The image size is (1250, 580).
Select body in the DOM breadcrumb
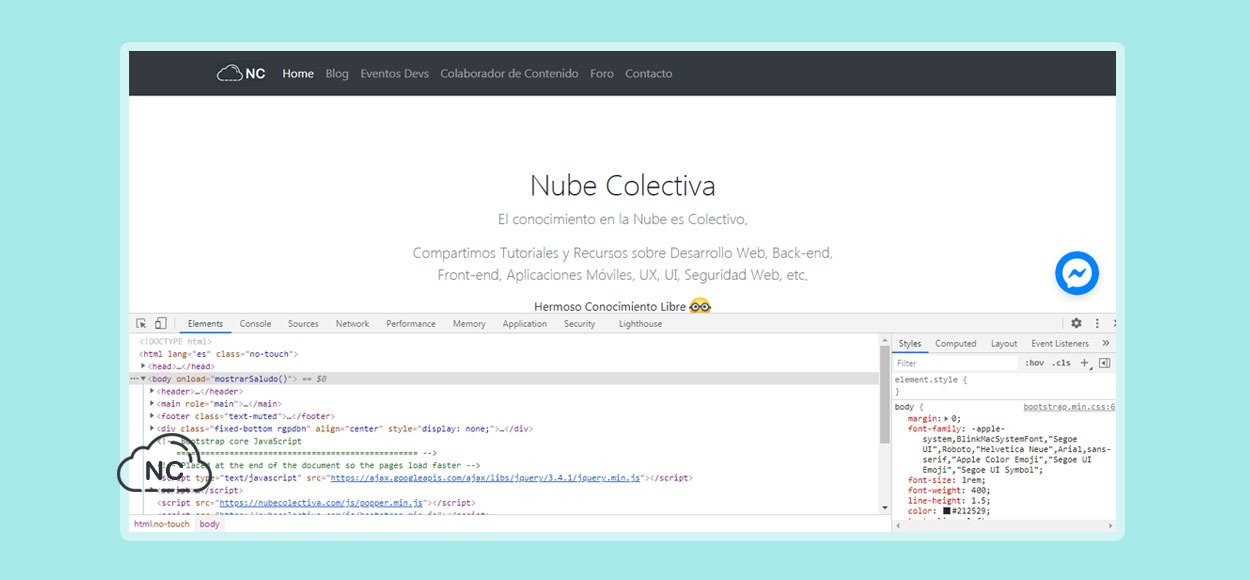pos(209,524)
